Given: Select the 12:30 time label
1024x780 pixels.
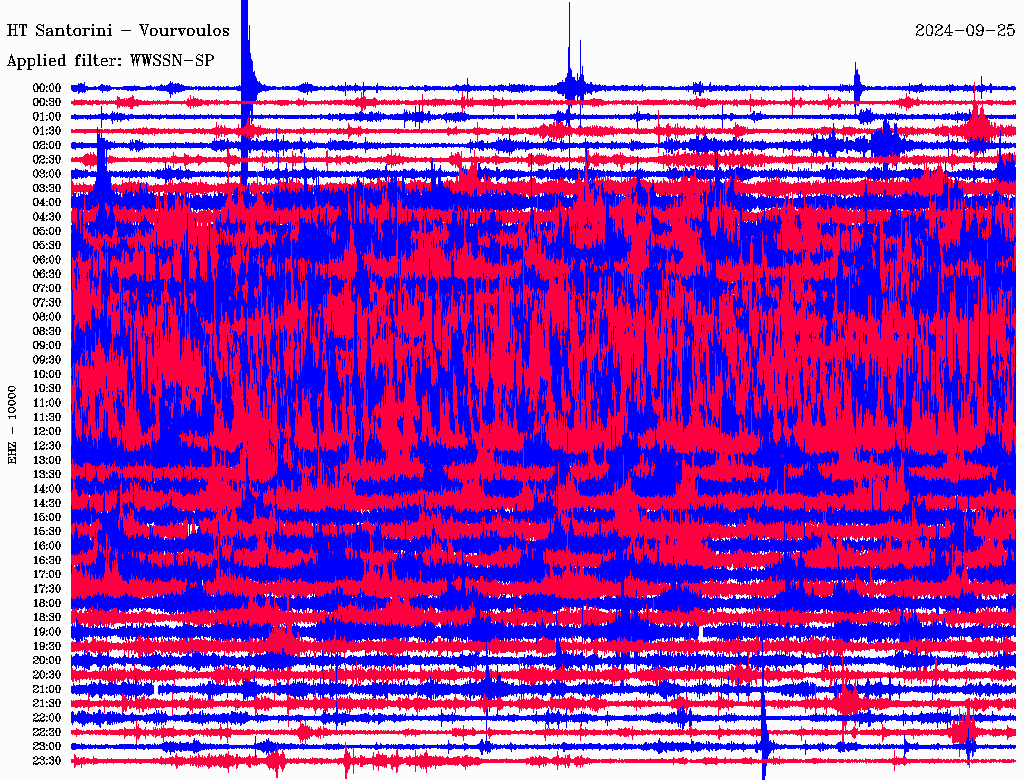Looking at the screenshot, I should point(47,446).
